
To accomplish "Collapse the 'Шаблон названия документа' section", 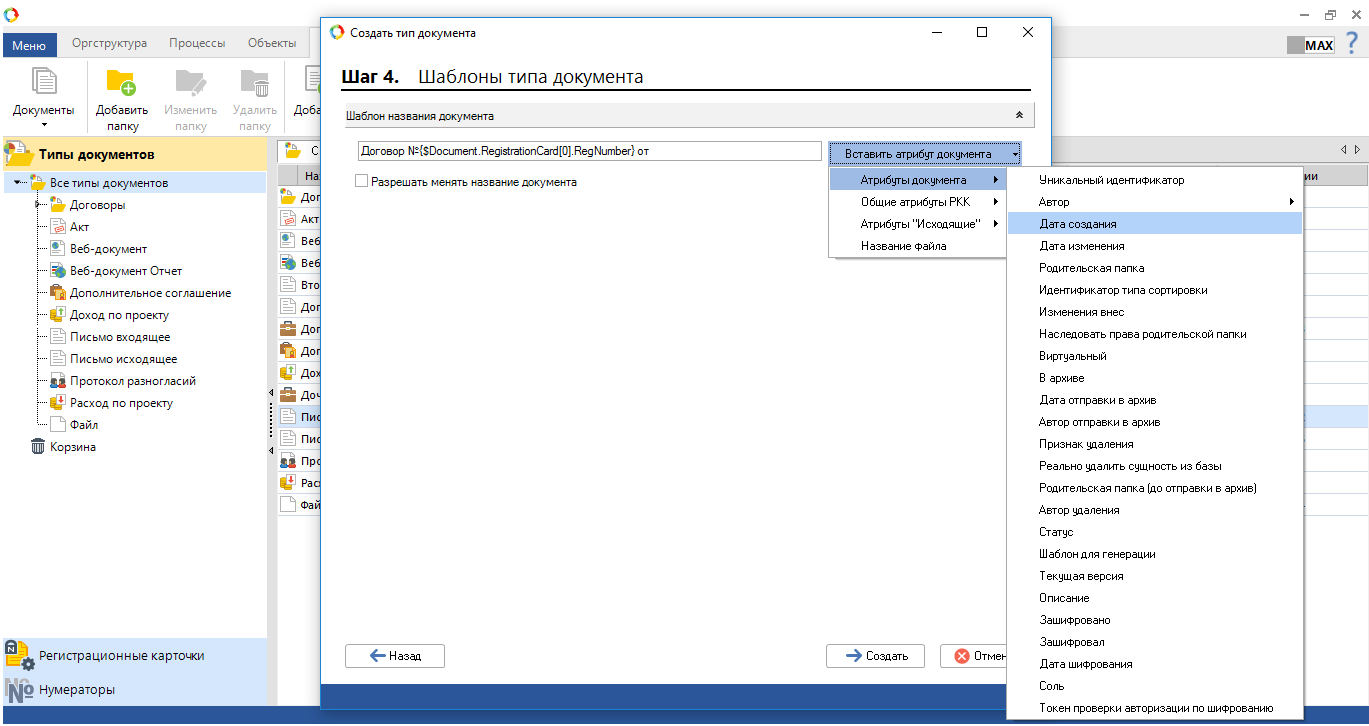I will pos(1019,115).
